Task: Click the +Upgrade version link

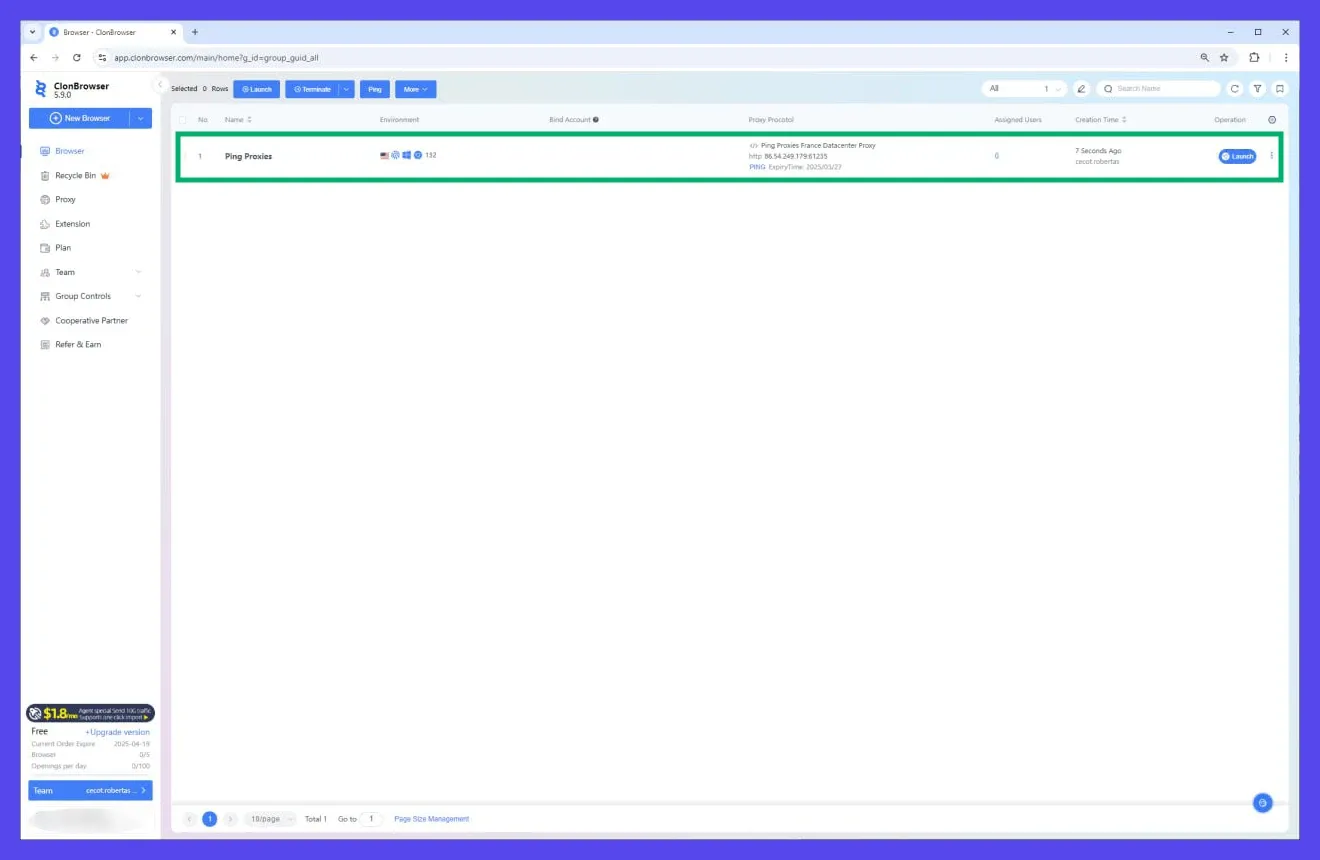Action: pyautogui.click(x=117, y=732)
